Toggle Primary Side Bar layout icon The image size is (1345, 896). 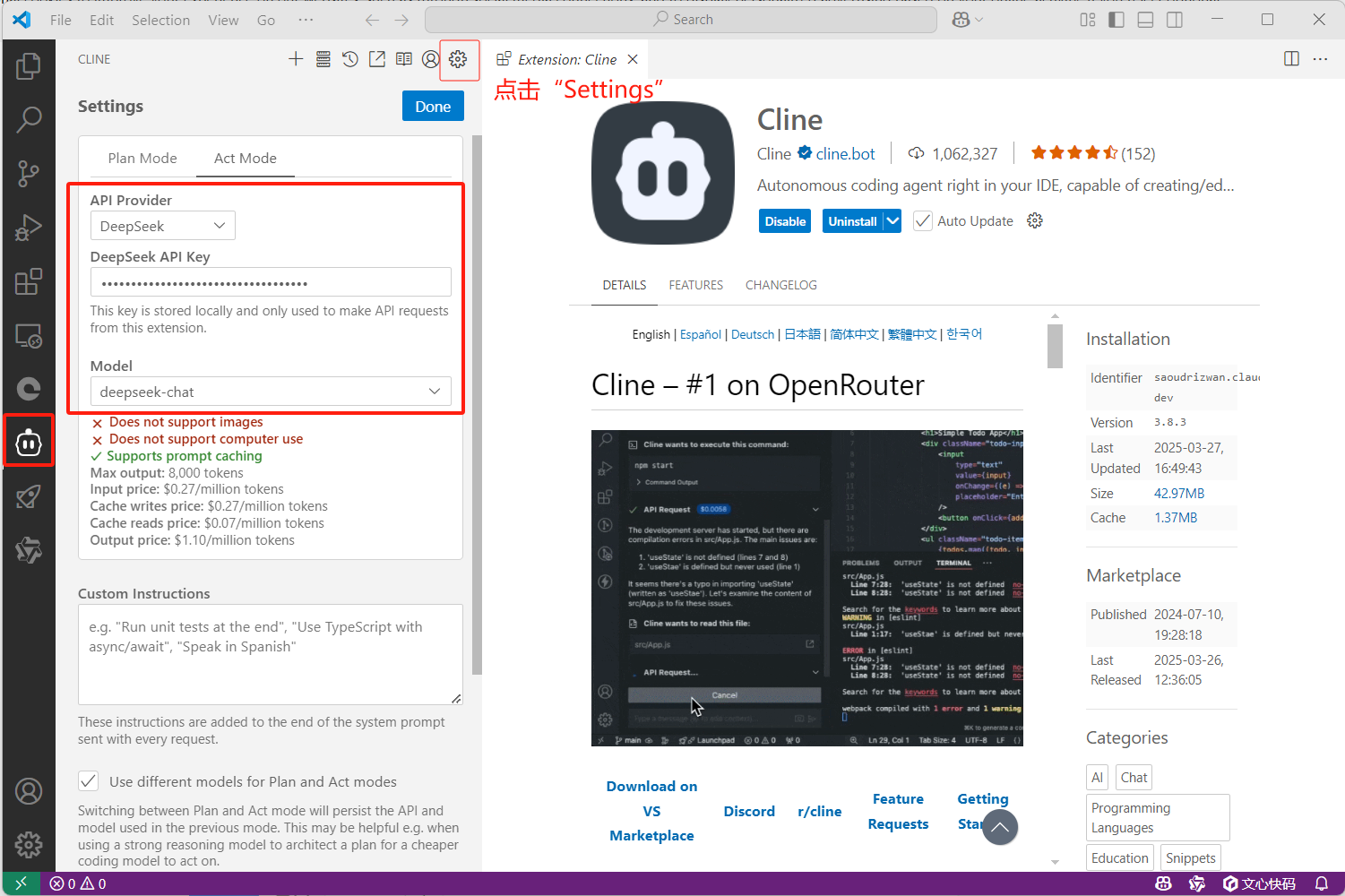pyautogui.click(x=1117, y=20)
